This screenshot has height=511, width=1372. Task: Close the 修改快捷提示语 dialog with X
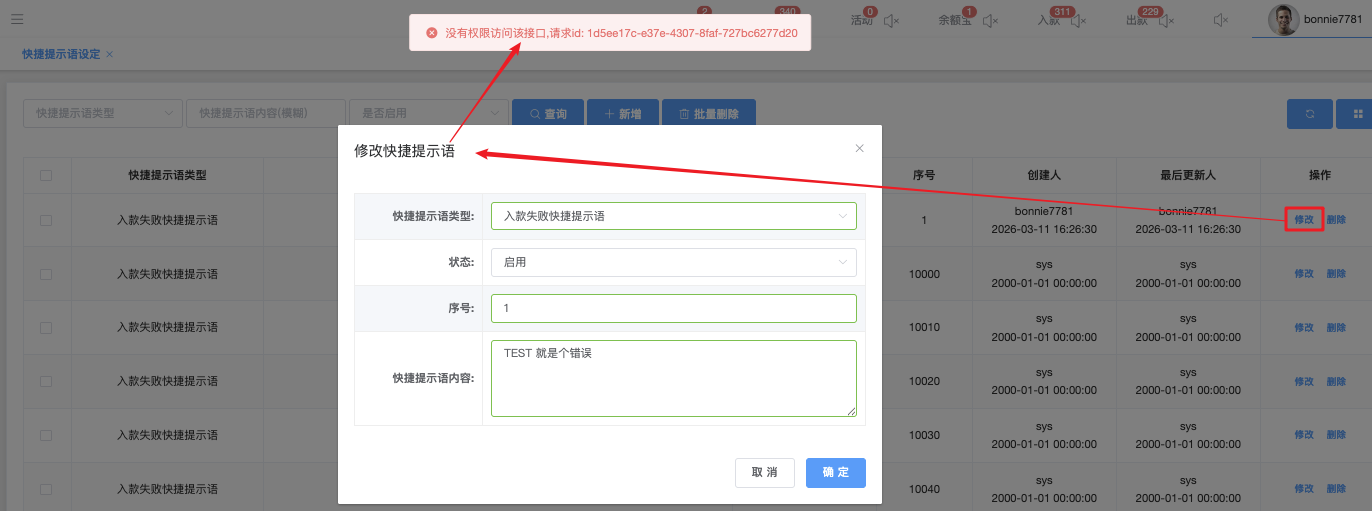coord(859,148)
